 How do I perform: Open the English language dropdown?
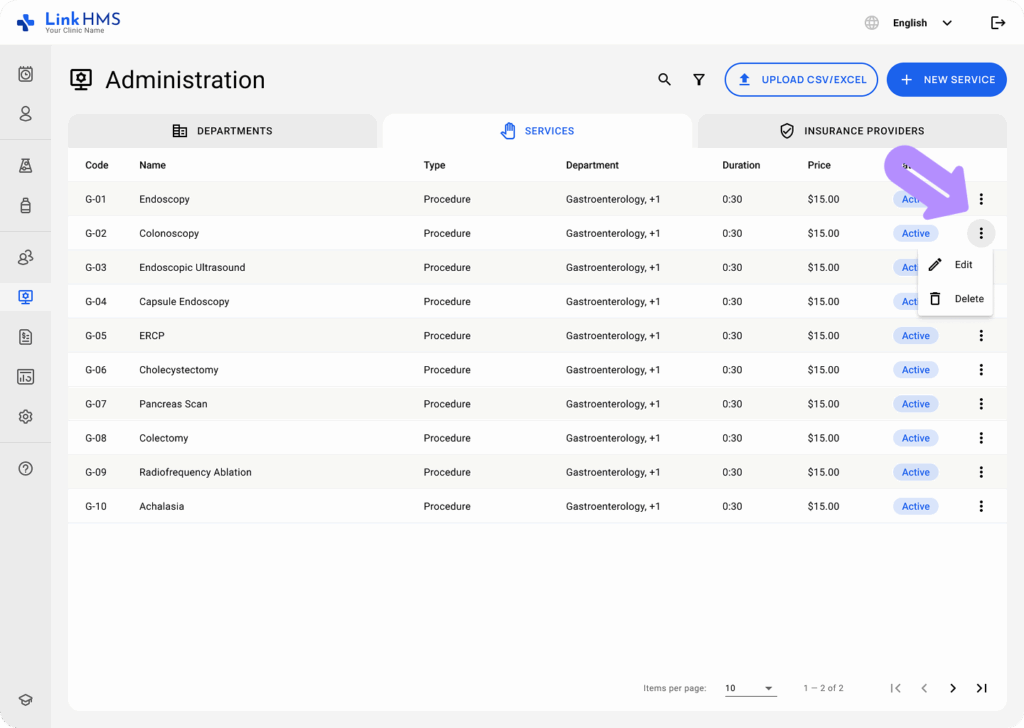[x=920, y=23]
